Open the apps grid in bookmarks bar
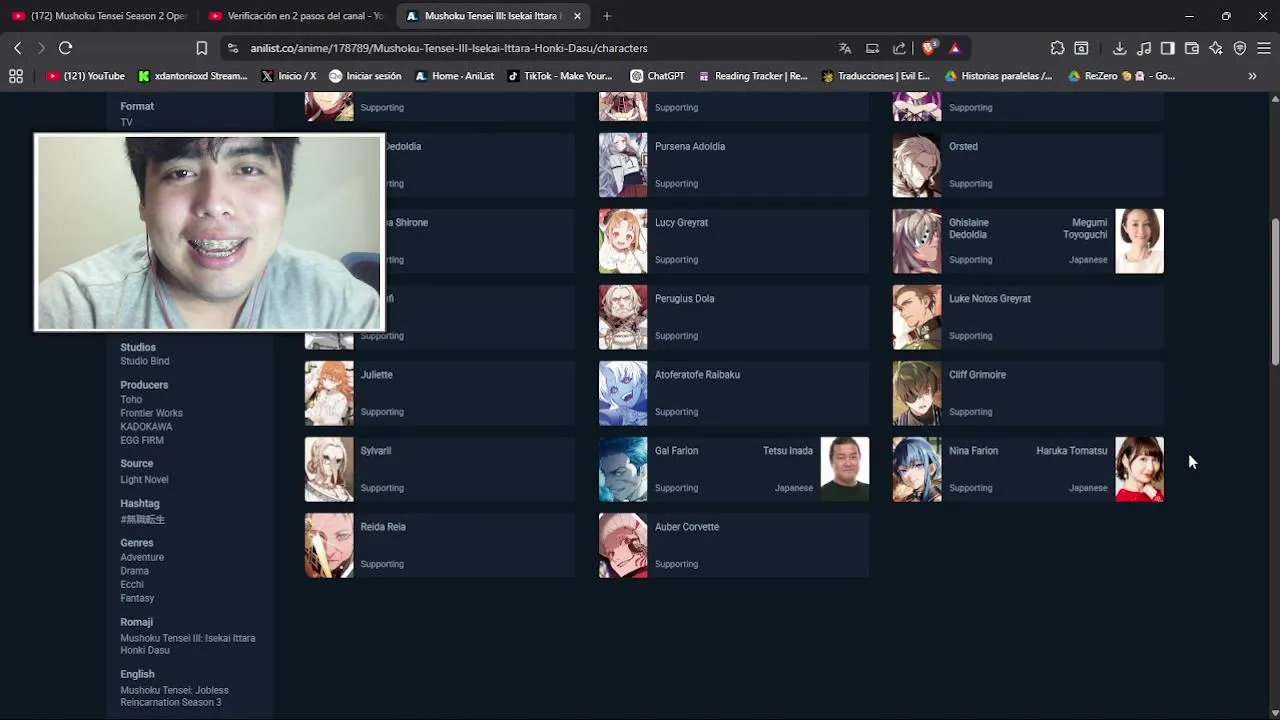1280x720 pixels. point(15,76)
